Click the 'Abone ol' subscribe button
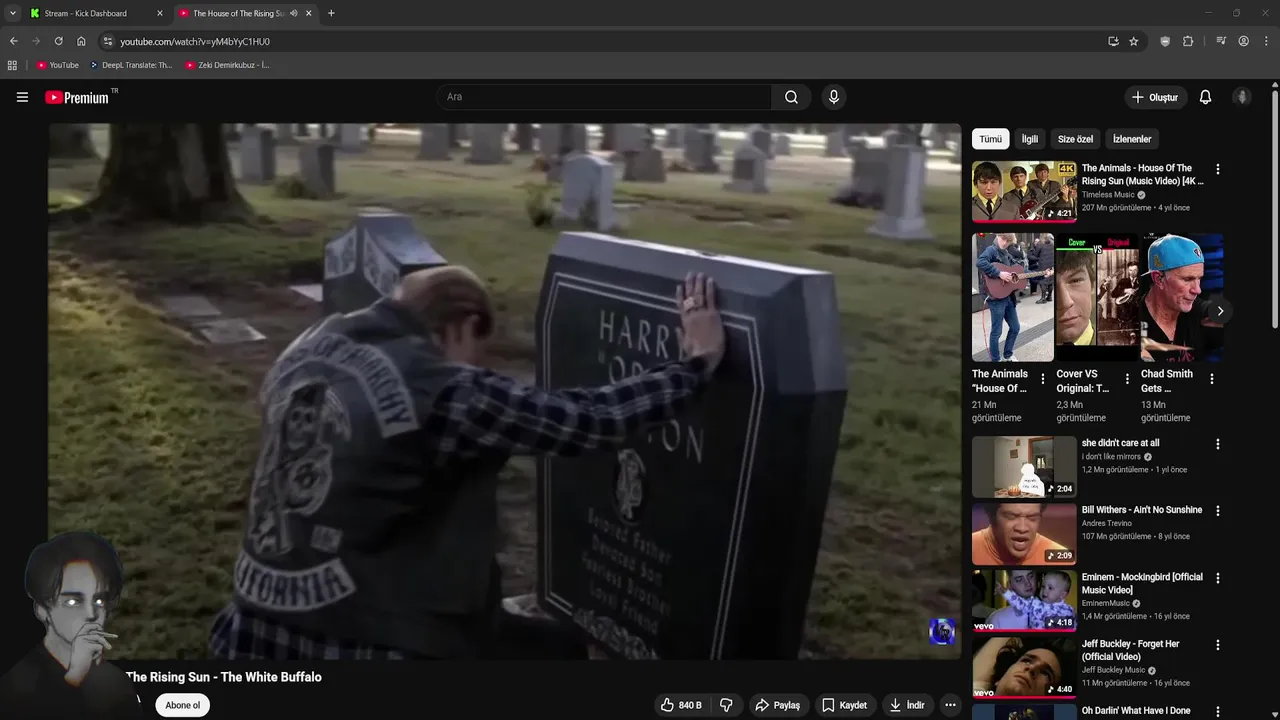This screenshot has width=1280, height=720. 182,705
